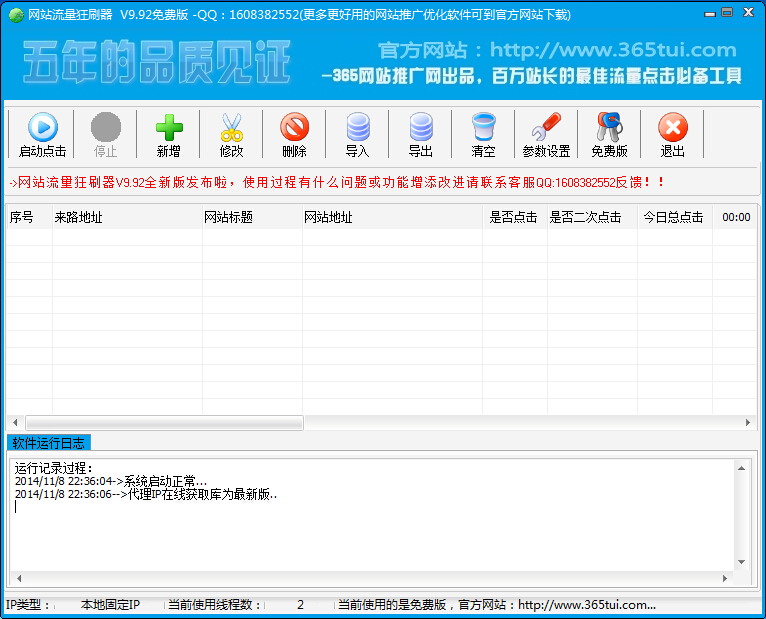Click the red V9.92 announcement text
Viewport: 766px width, 619px height.
point(337,183)
